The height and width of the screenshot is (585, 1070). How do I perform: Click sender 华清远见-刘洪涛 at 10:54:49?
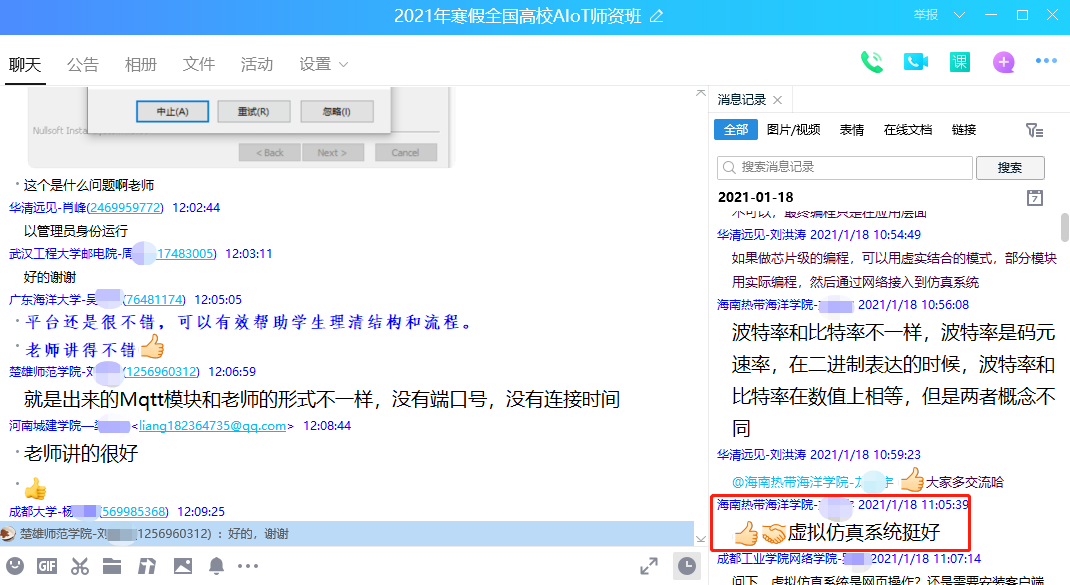761,235
